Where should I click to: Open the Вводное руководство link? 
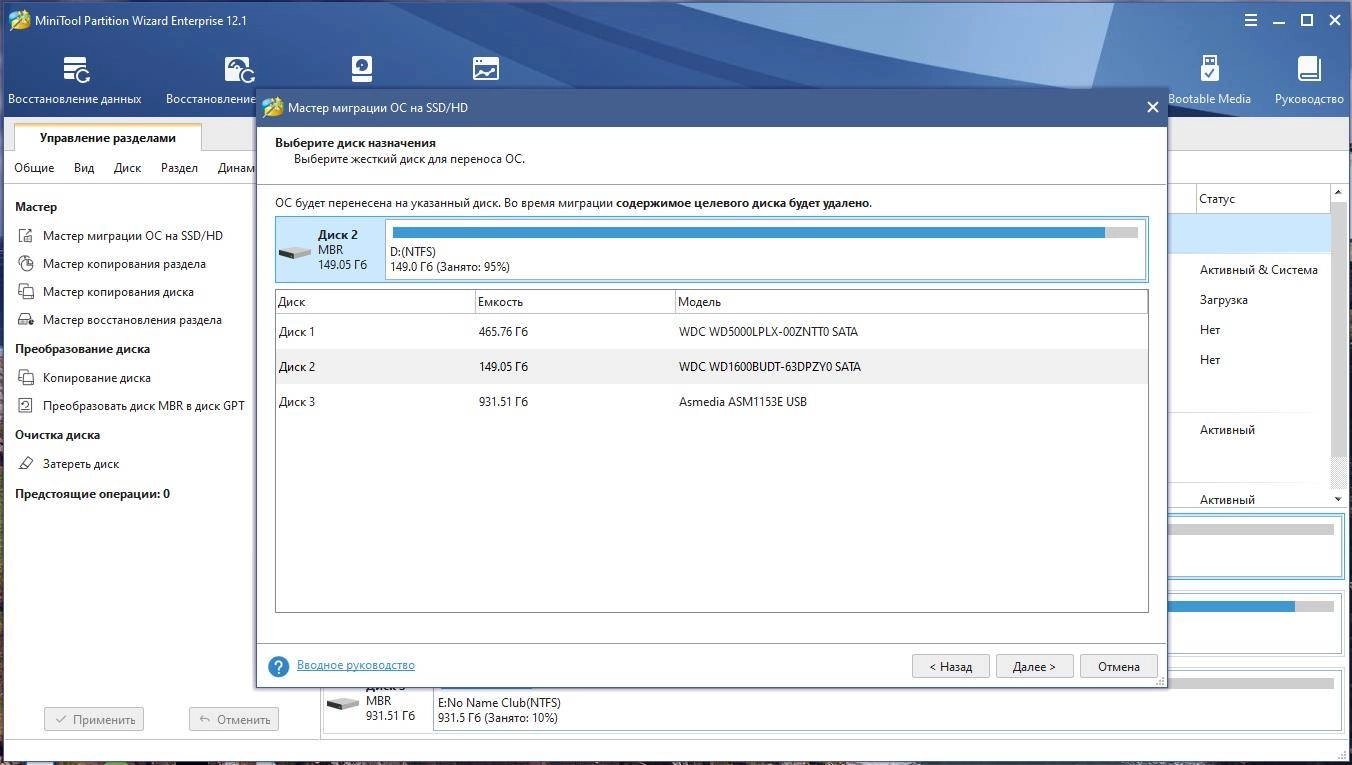coord(355,665)
